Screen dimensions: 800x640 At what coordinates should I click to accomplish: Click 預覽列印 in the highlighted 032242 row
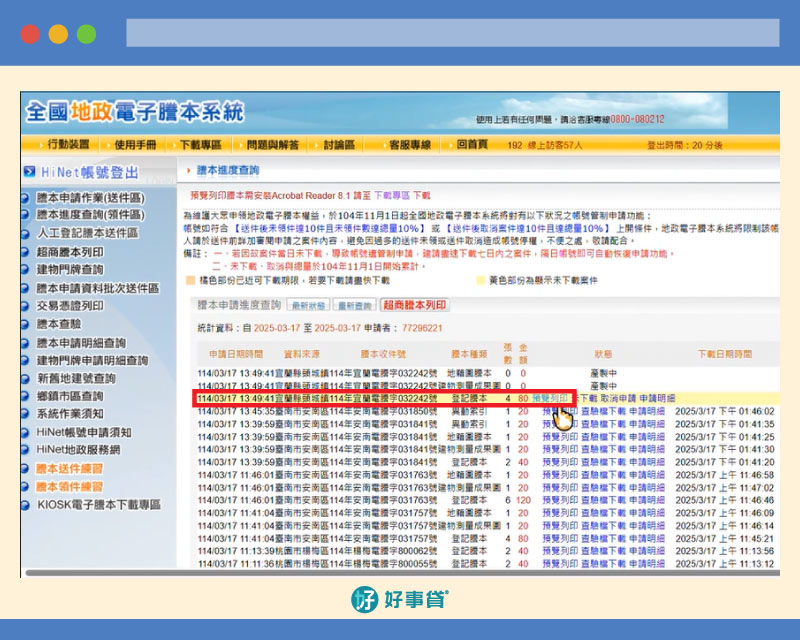[x=551, y=398]
